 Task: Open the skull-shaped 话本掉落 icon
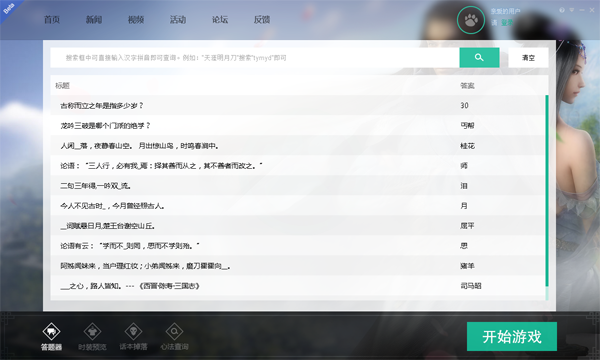(x=133, y=332)
